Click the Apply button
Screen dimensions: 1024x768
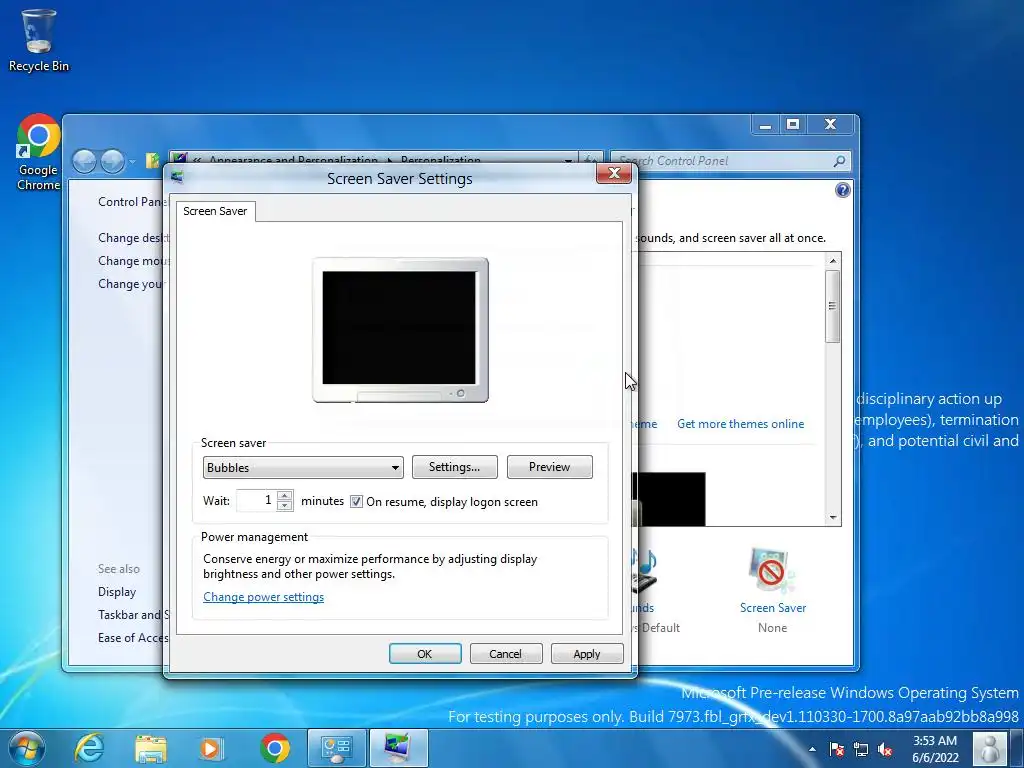586,654
